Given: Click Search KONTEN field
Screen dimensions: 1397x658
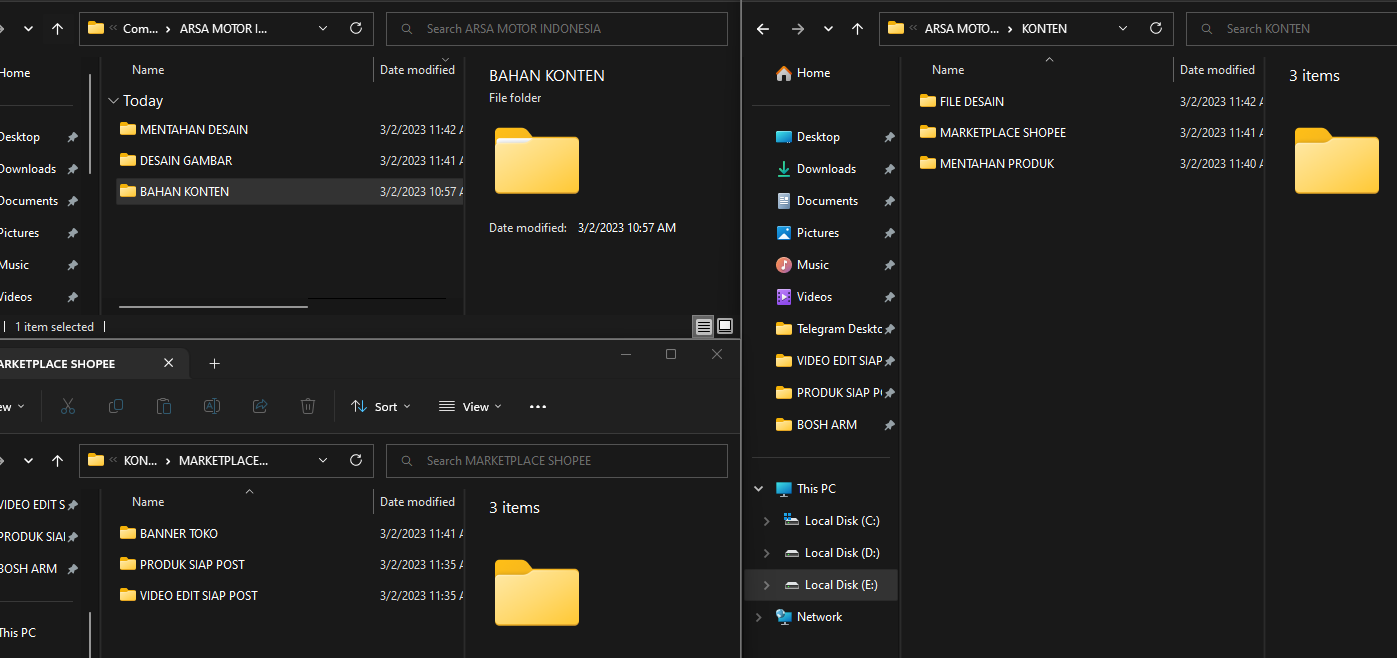Looking at the screenshot, I should point(1291,29).
